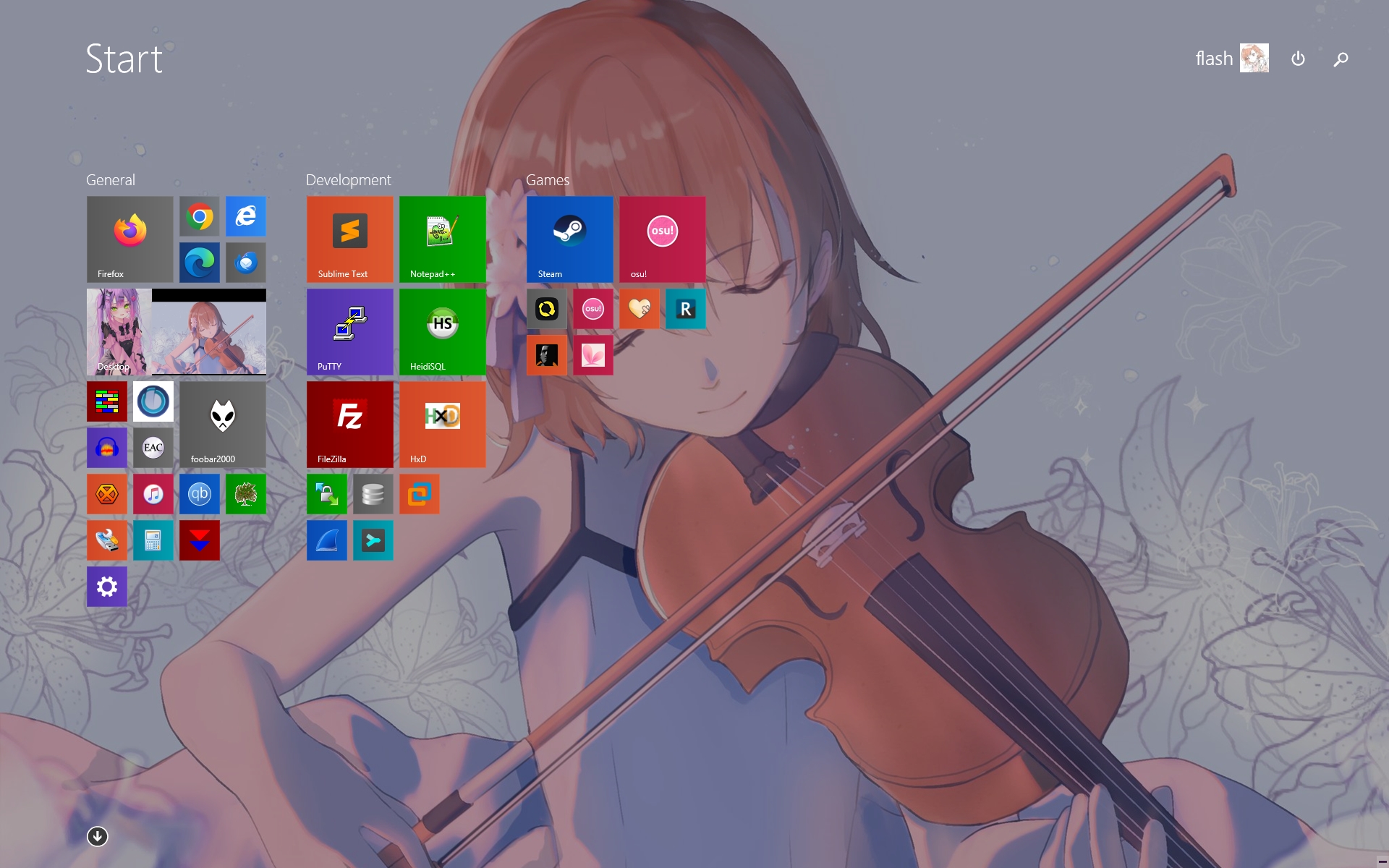
Task: Open the dark portrait game tile
Action: coord(547,355)
